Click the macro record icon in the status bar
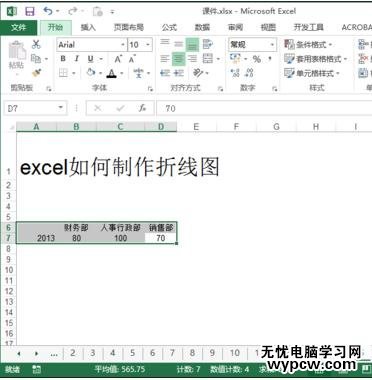372x380 pixels. coord(37,369)
